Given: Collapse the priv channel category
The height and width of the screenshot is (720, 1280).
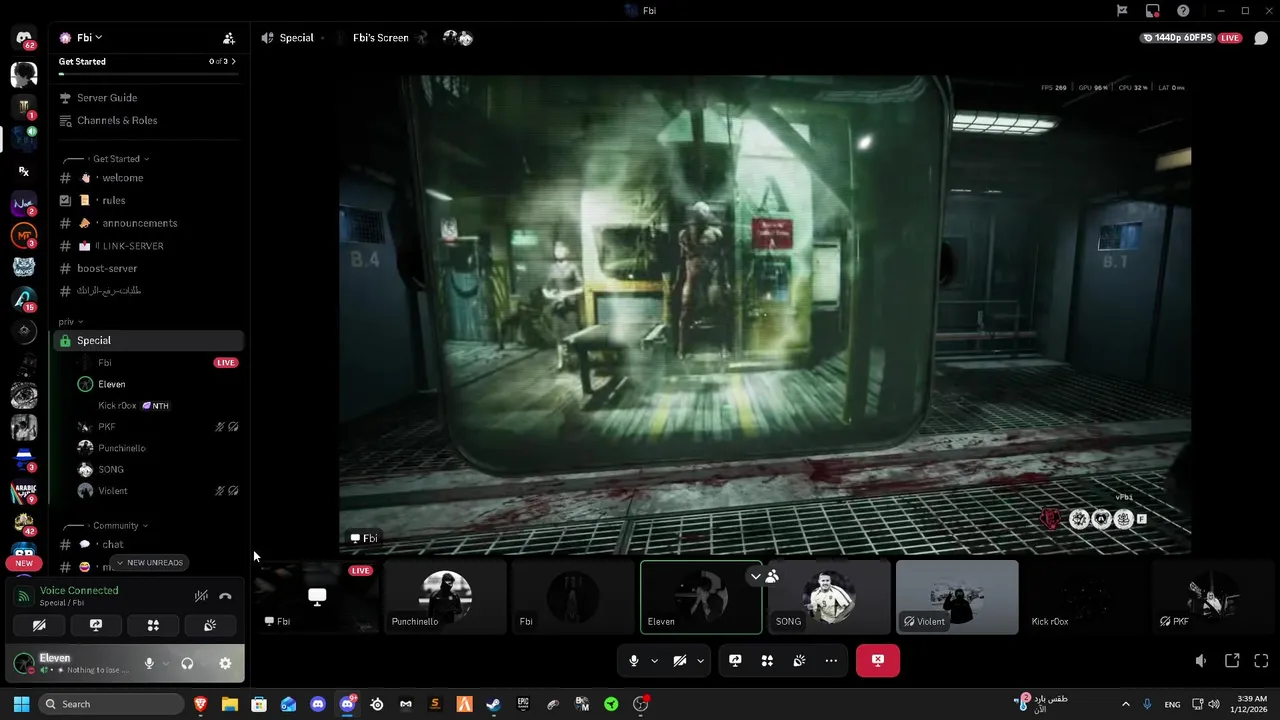Looking at the screenshot, I should (x=70, y=322).
